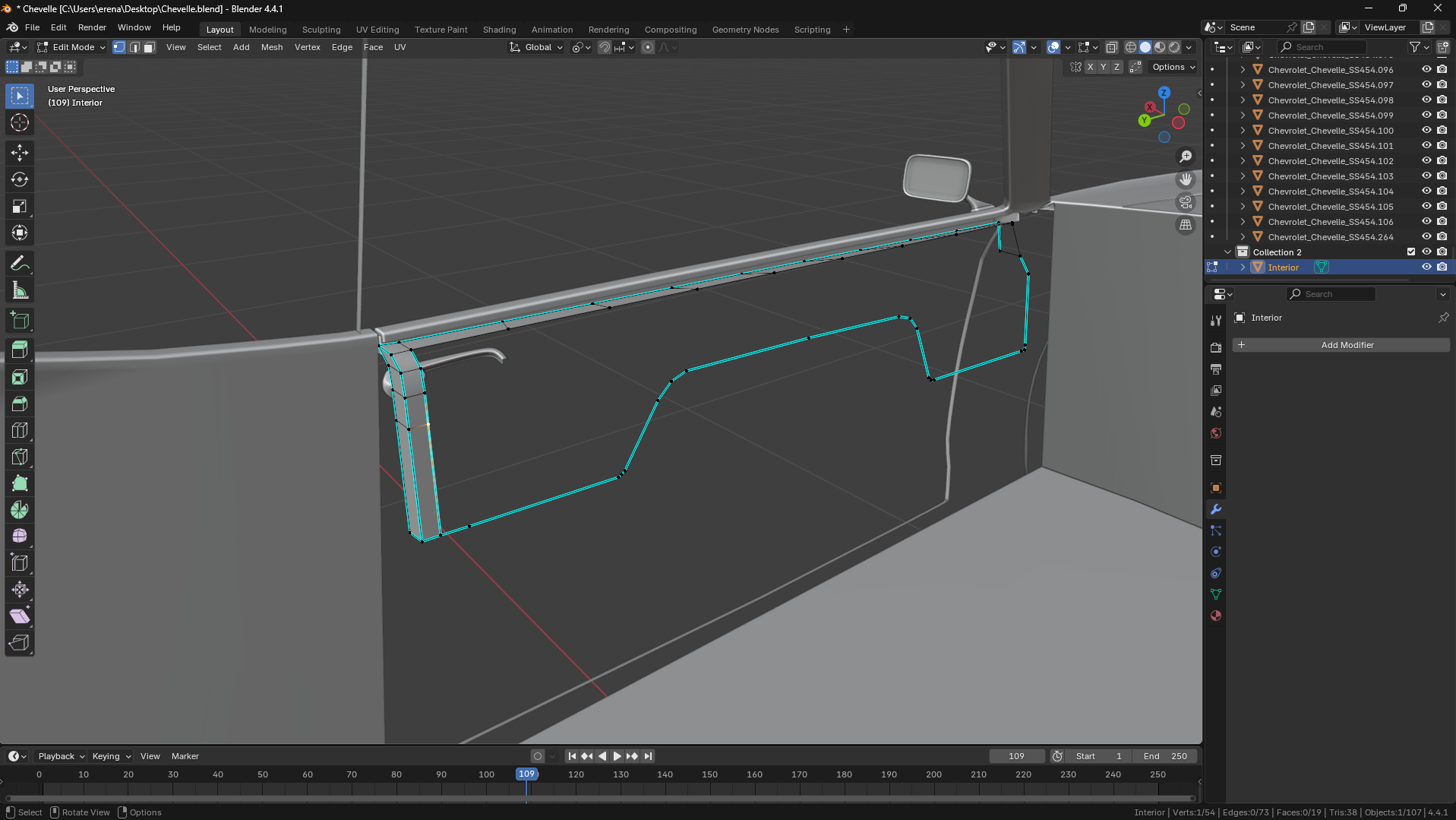
Task: Play the animation
Action: click(x=617, y=756)
